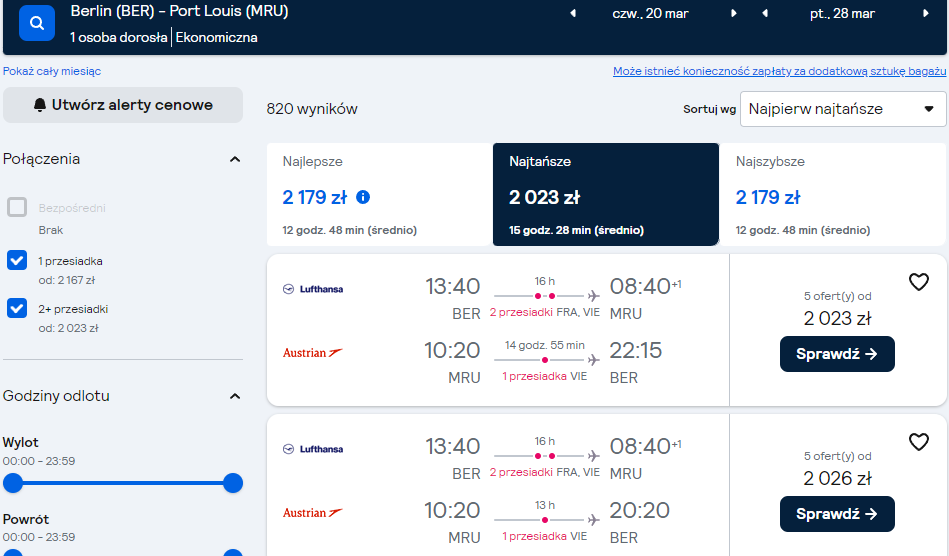
Task: Open Pokaż cały miesiąc link
Action: click(52, 71)
